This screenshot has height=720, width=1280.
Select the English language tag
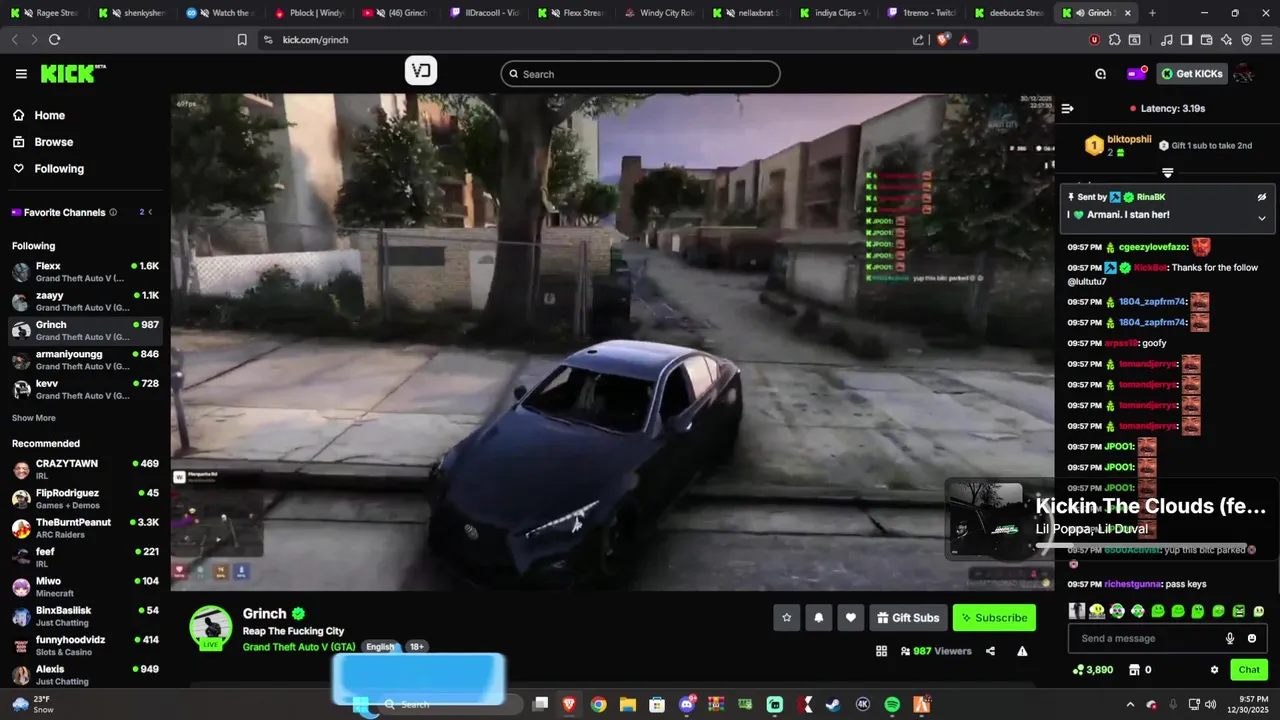point(380,647)
